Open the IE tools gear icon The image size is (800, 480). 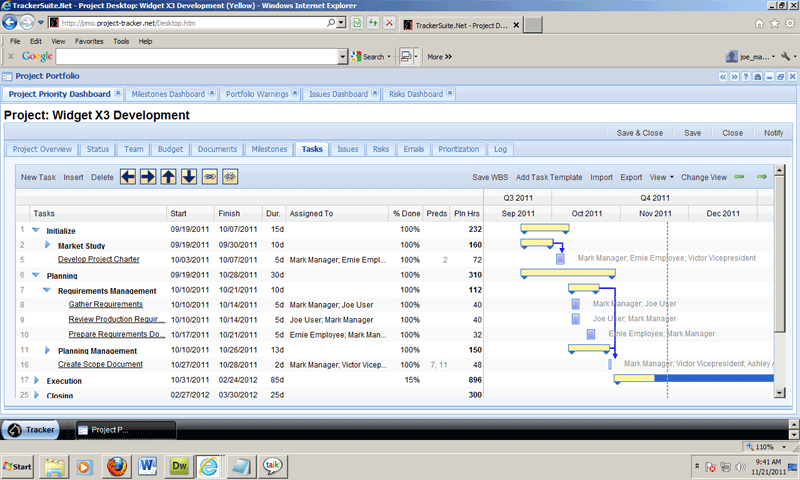click(x=790, y=23)
